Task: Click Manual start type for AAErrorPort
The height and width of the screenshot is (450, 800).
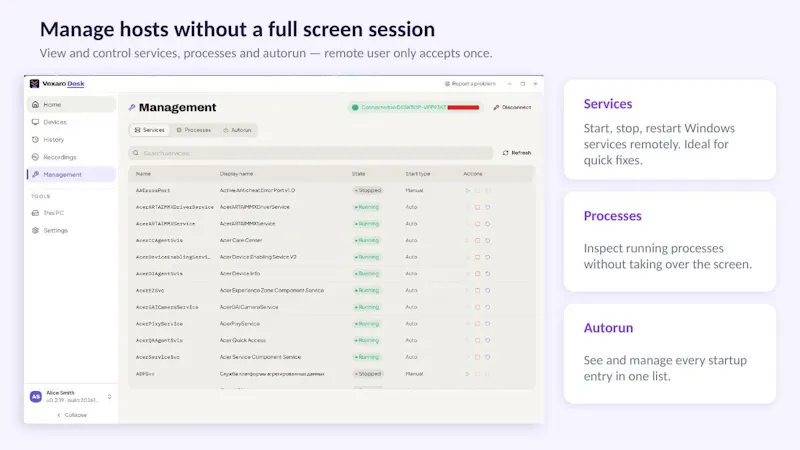Action: click(414, 190)
